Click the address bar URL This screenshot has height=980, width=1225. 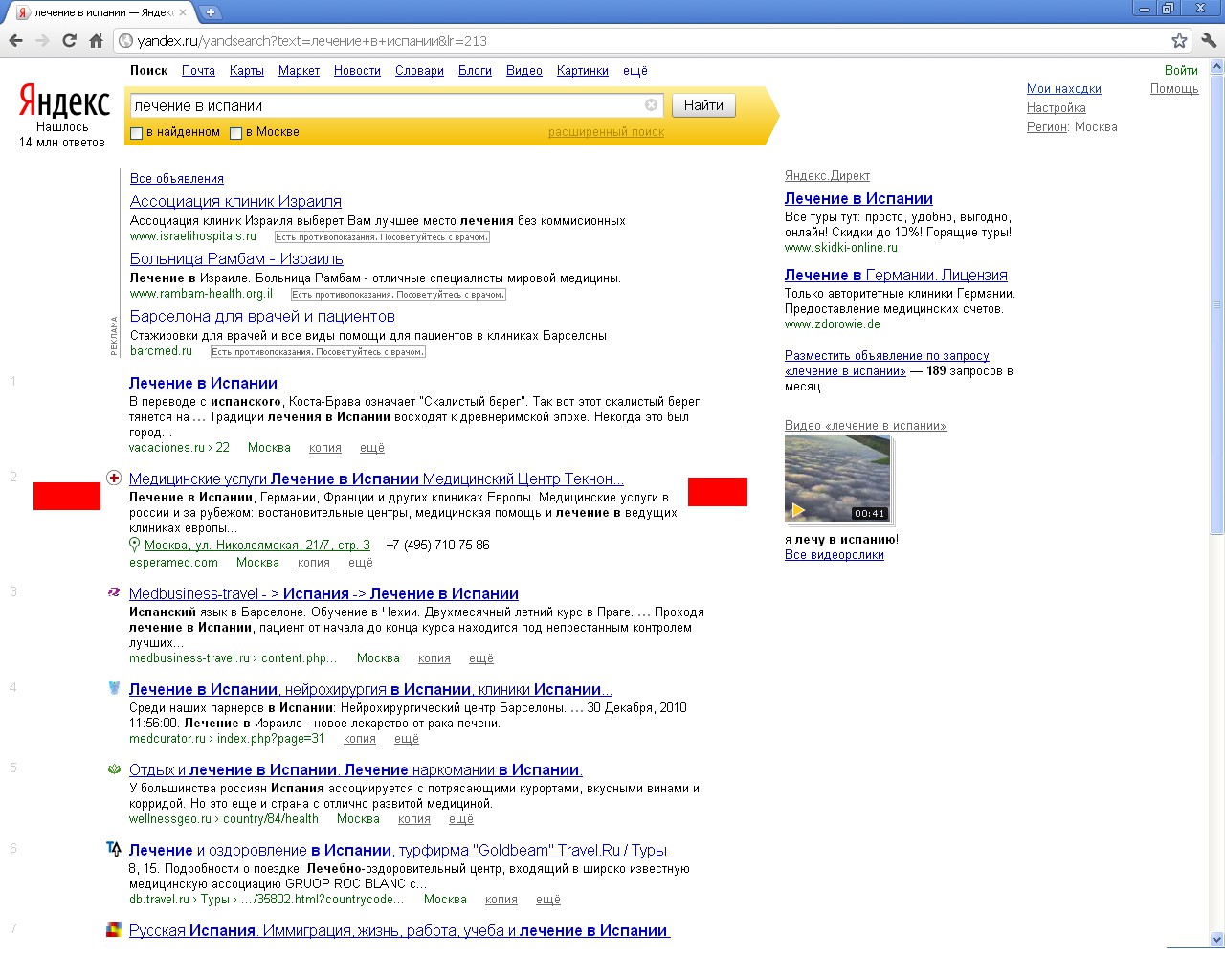pyautogui.click(x=312, y=41)
